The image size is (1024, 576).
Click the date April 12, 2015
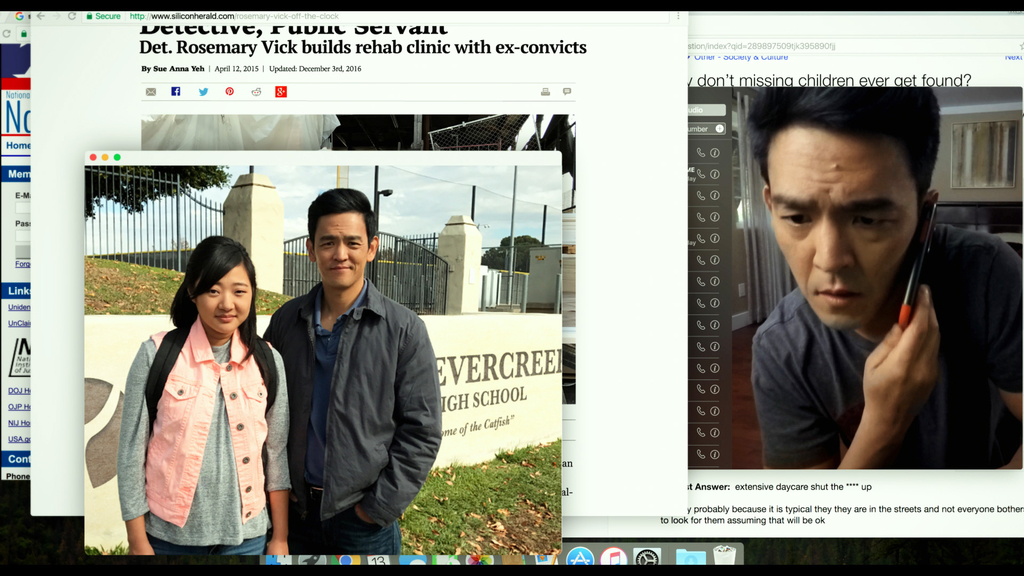[236, 69]
